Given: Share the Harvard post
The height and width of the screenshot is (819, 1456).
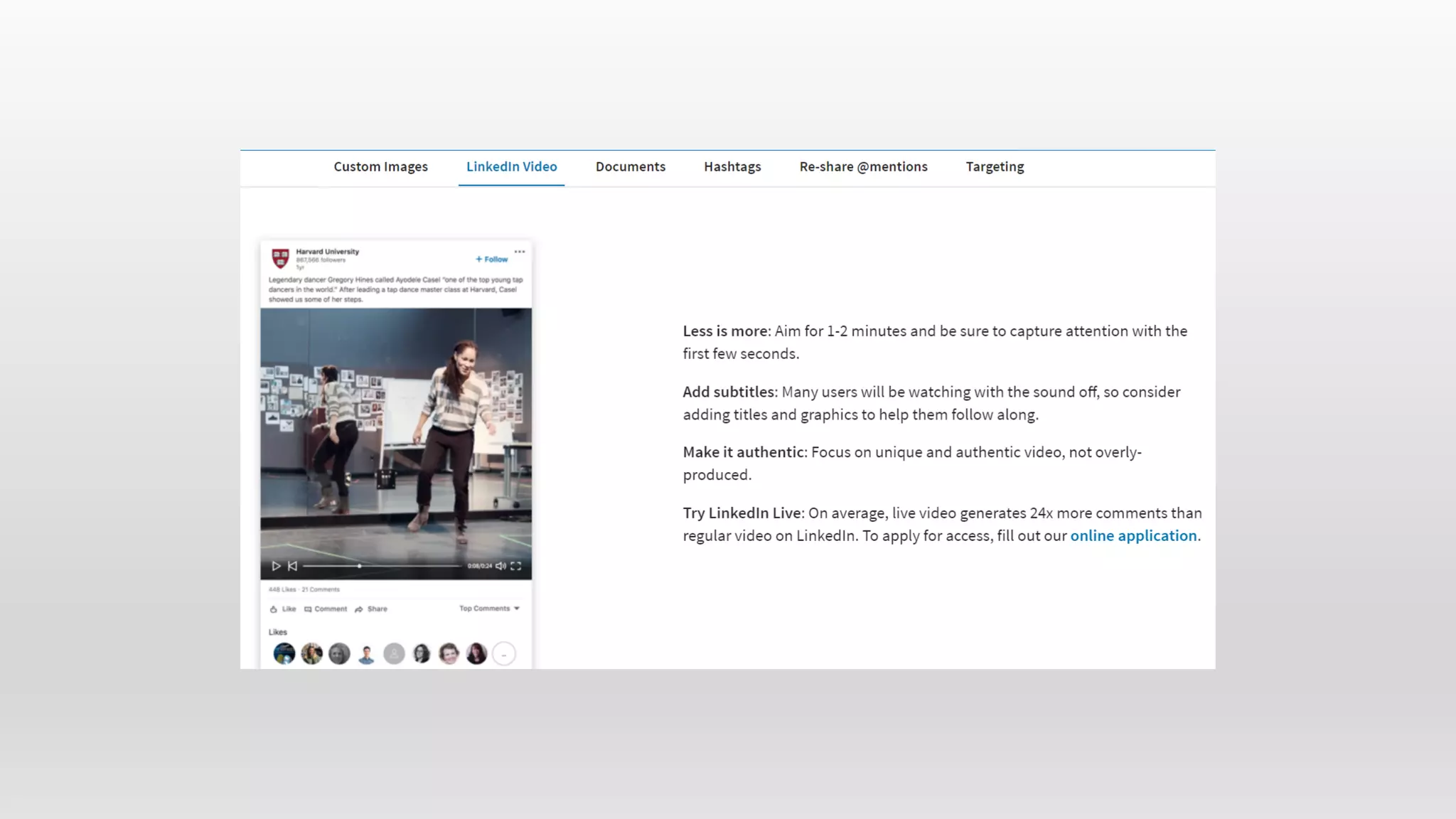Looking at the screenshot, I should [x=371, y=609].
